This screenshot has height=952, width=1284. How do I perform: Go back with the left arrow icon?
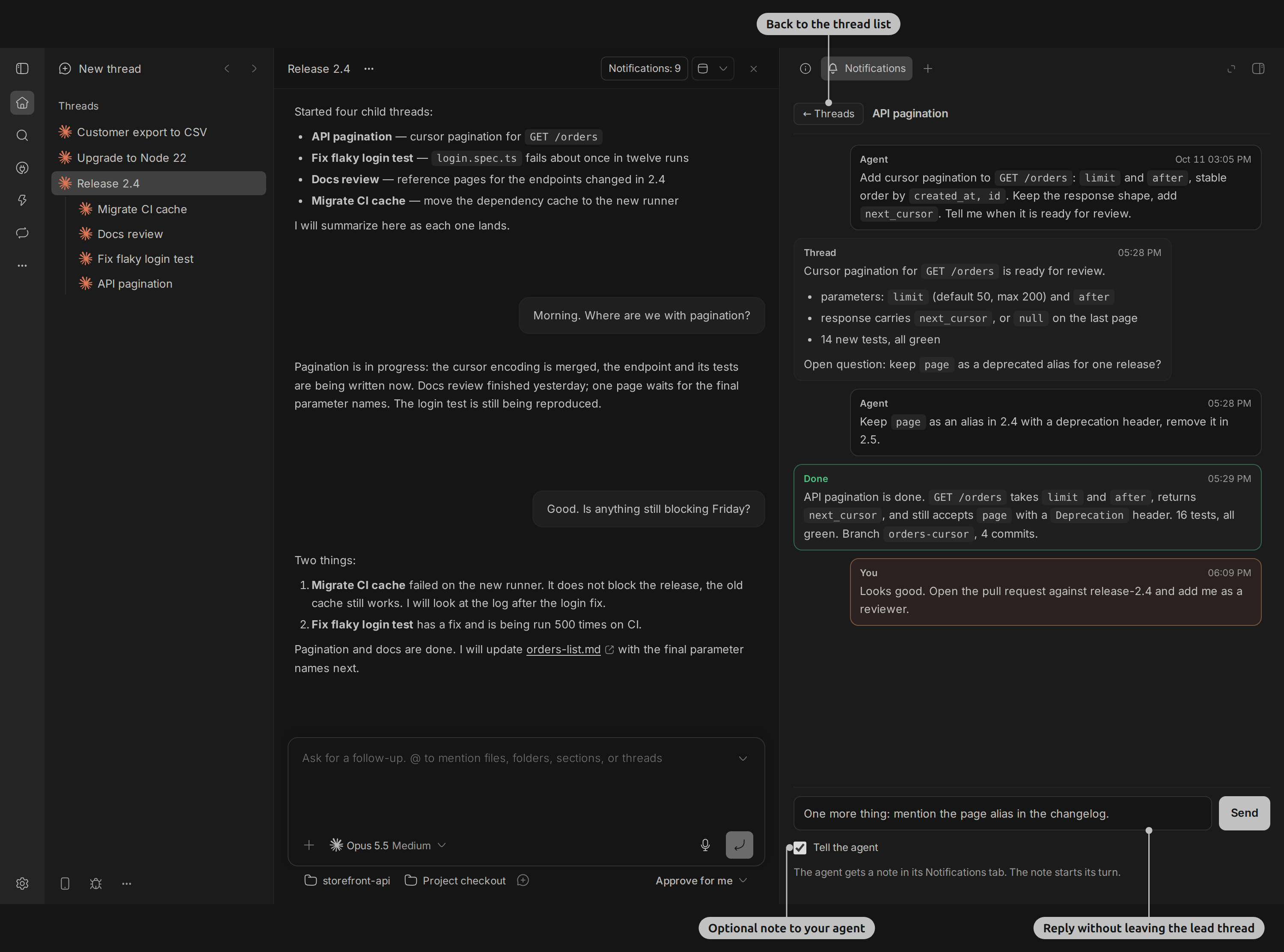(x=227, y=68)
